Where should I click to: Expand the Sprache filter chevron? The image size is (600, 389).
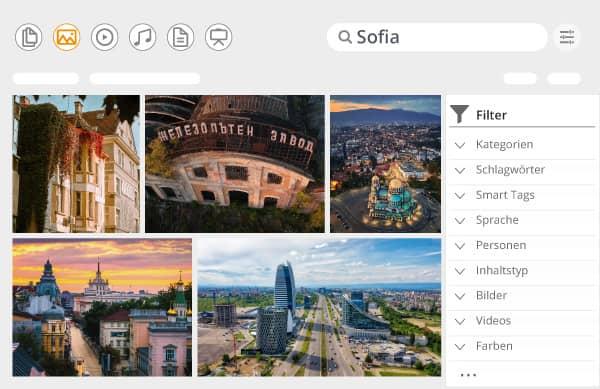click(x=460, y=221)
